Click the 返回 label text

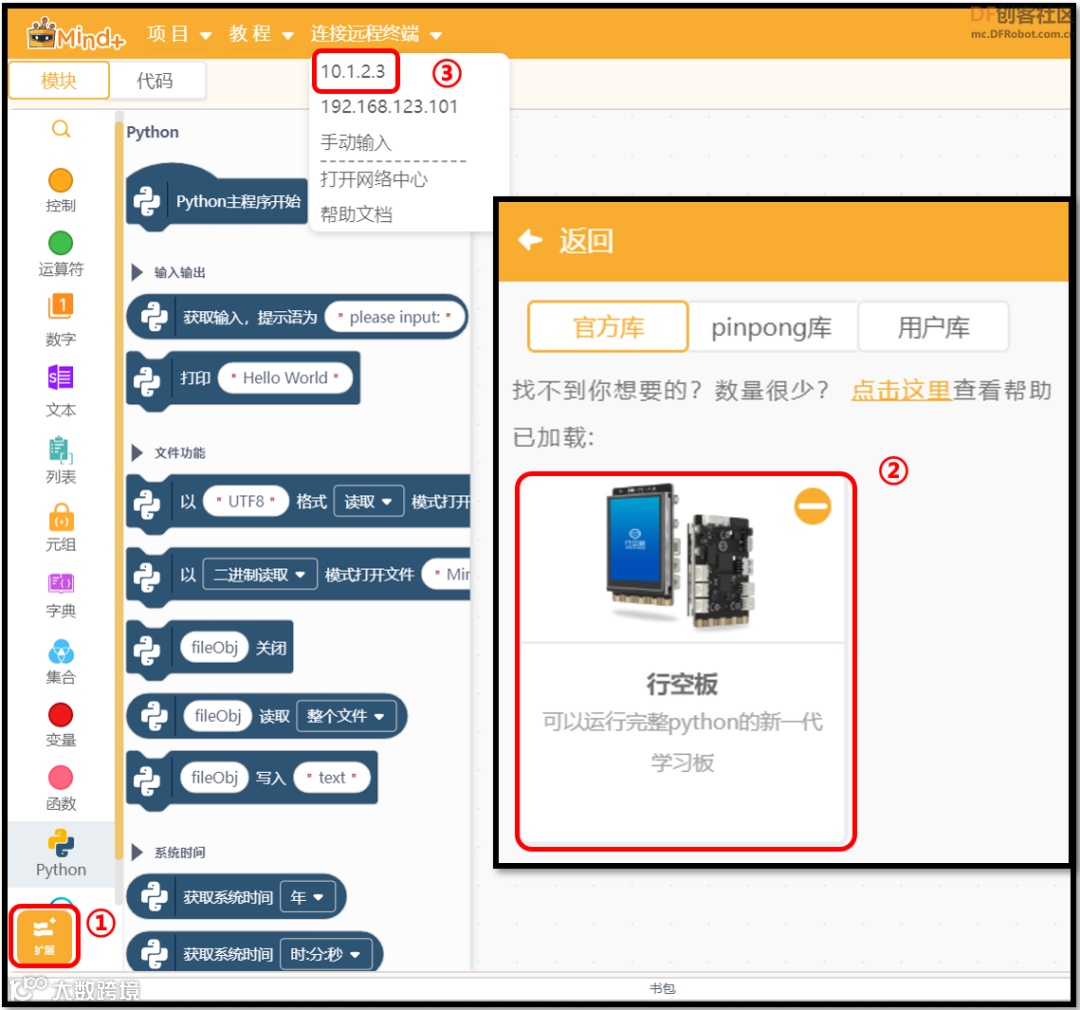coord(586,241)
